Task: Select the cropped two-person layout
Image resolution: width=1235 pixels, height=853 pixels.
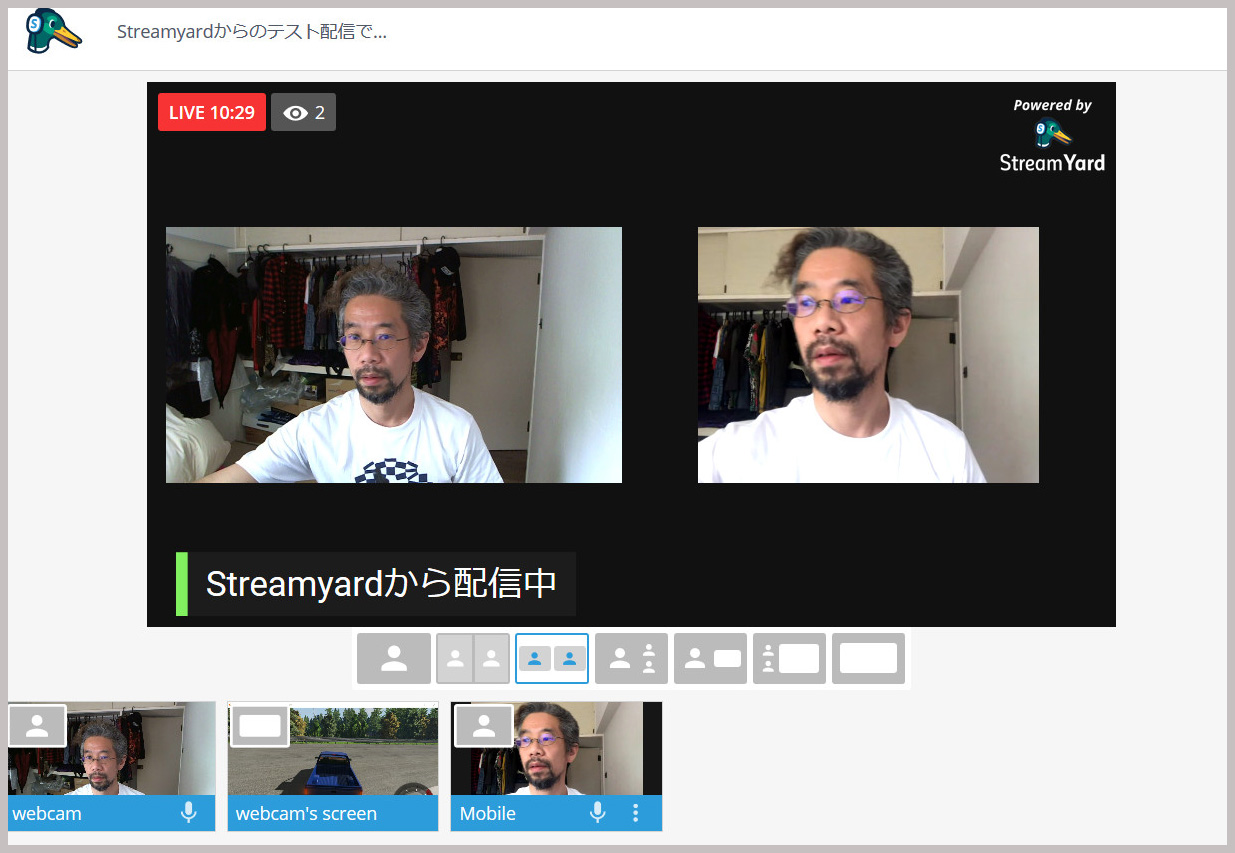Action: point(473,659)
